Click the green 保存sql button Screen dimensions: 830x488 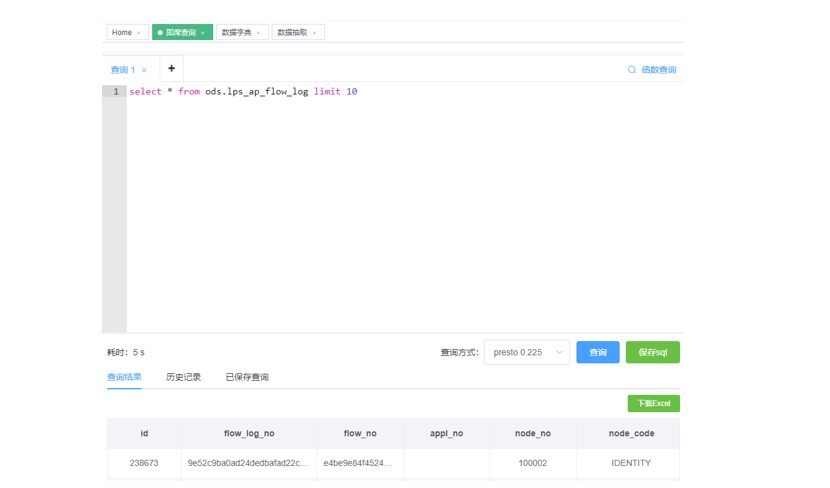coord(653,352)
